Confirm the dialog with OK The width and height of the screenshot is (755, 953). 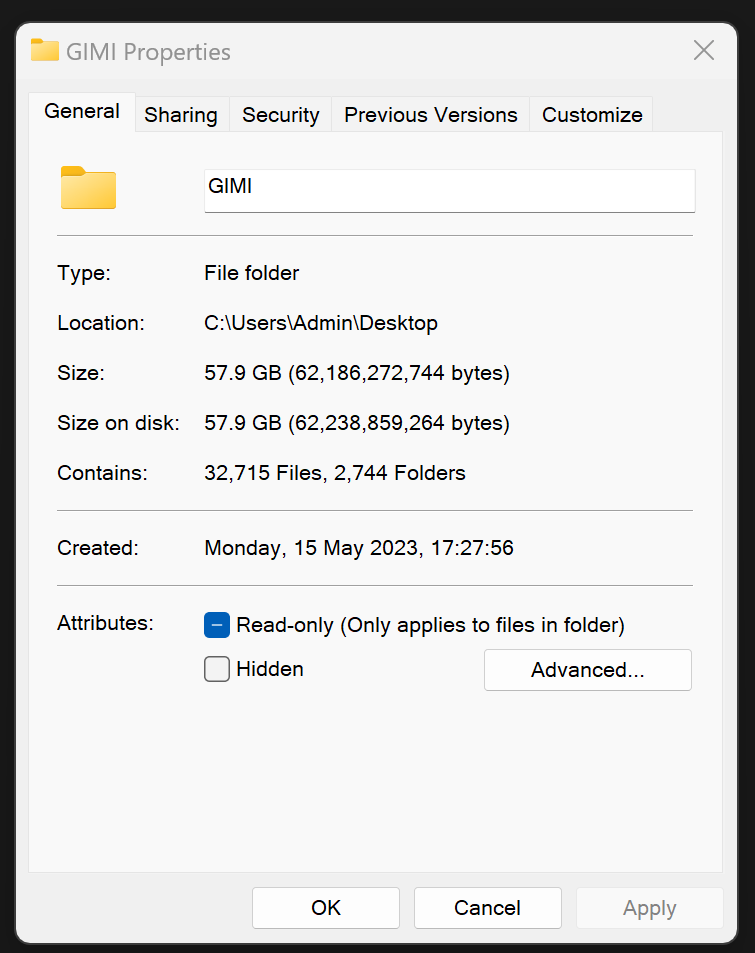(x=326, y=908)
